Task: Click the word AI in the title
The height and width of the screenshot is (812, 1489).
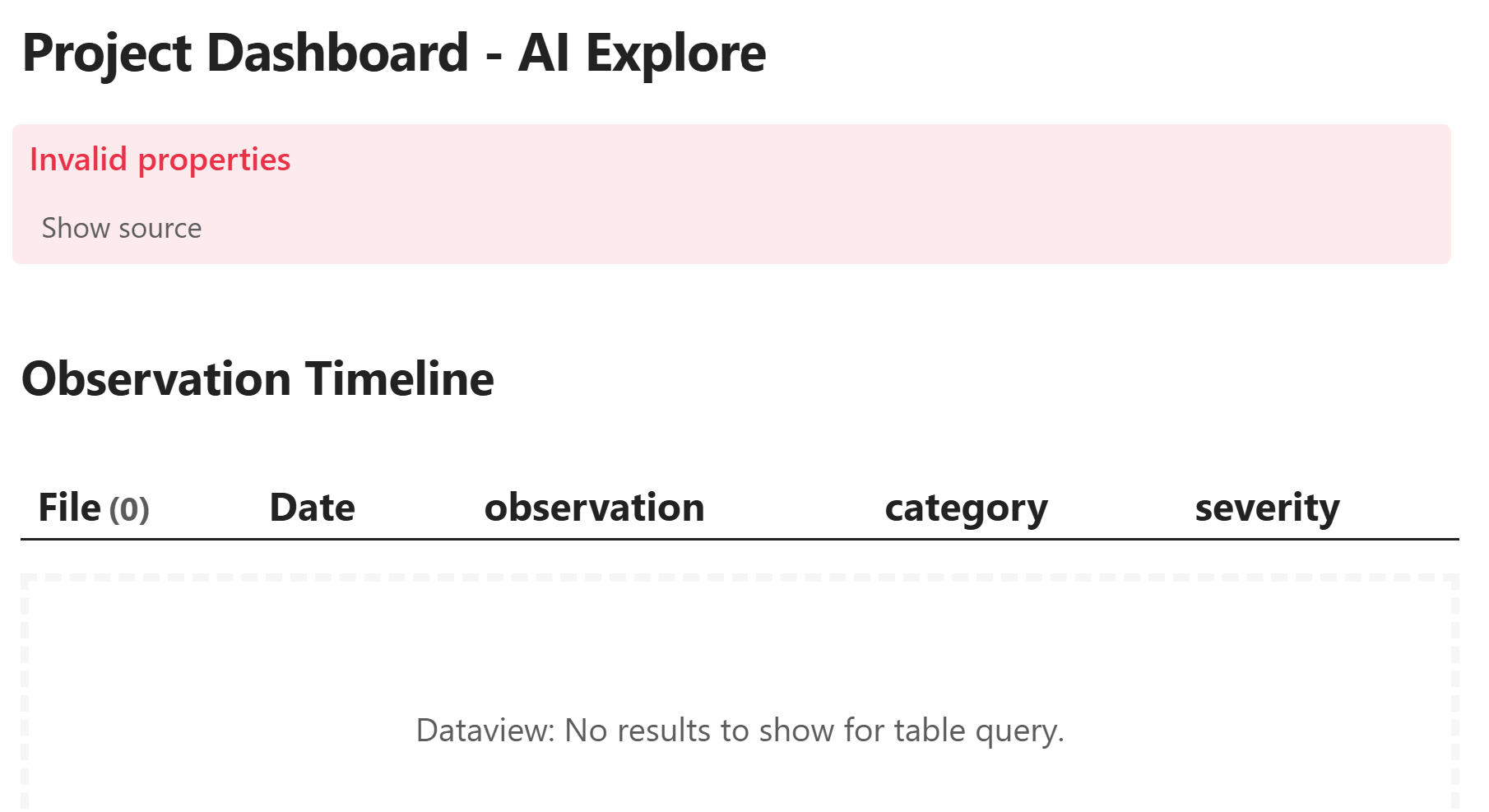Action: pyautogui.click(x=544, y=53)
